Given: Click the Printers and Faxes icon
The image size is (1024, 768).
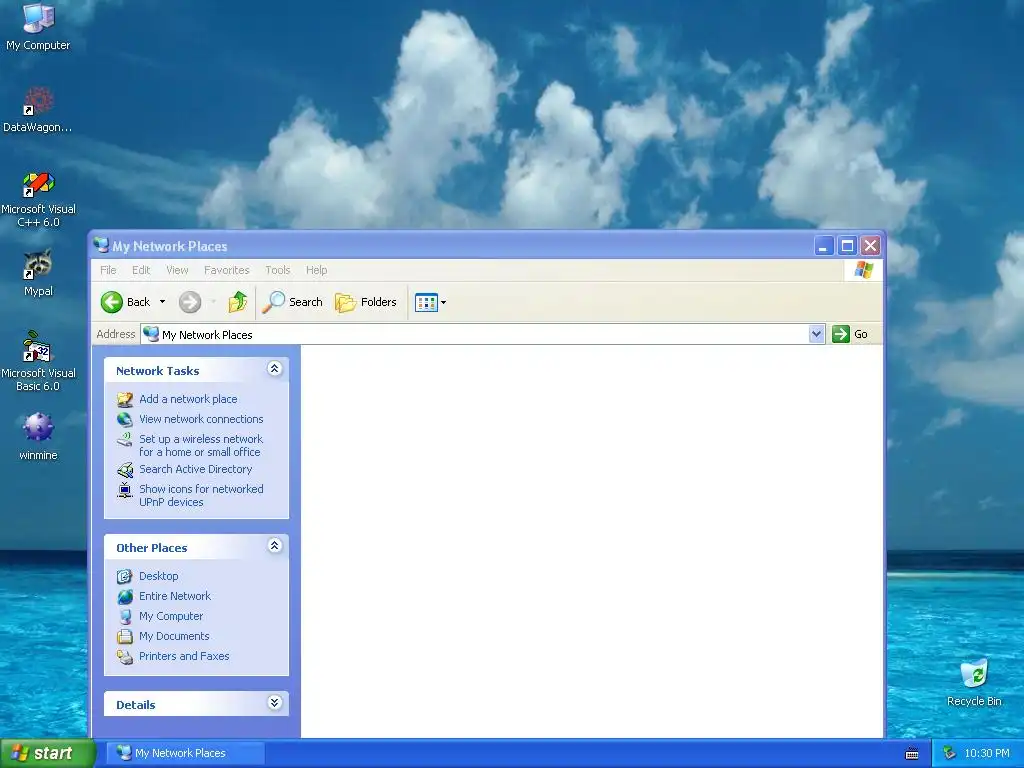Looking at the screenshot, I should pyautogui.click(x=125, y=656).
